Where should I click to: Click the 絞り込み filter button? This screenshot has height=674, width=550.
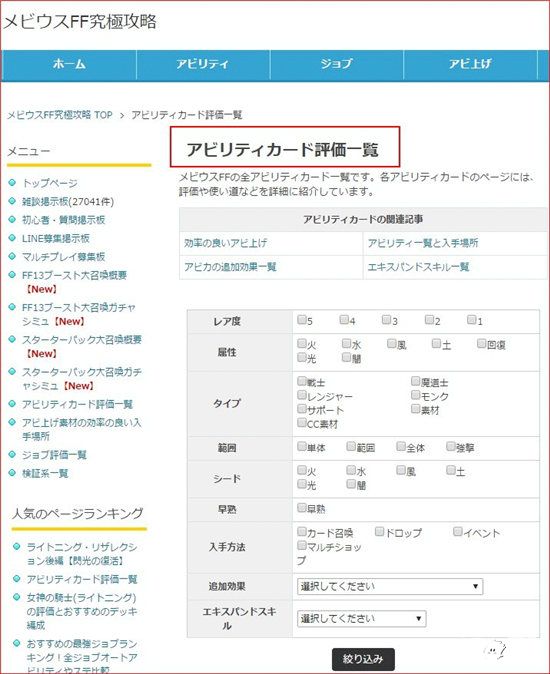click(x=363, y=659)
